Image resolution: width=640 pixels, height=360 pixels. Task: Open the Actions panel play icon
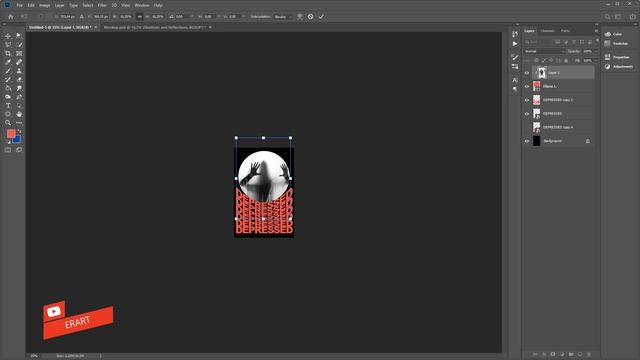coord(515,44)
